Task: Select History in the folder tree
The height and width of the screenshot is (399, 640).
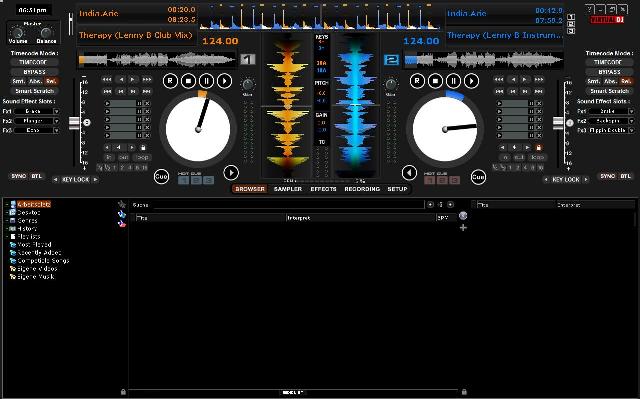Action: click(x=27, y=228)
